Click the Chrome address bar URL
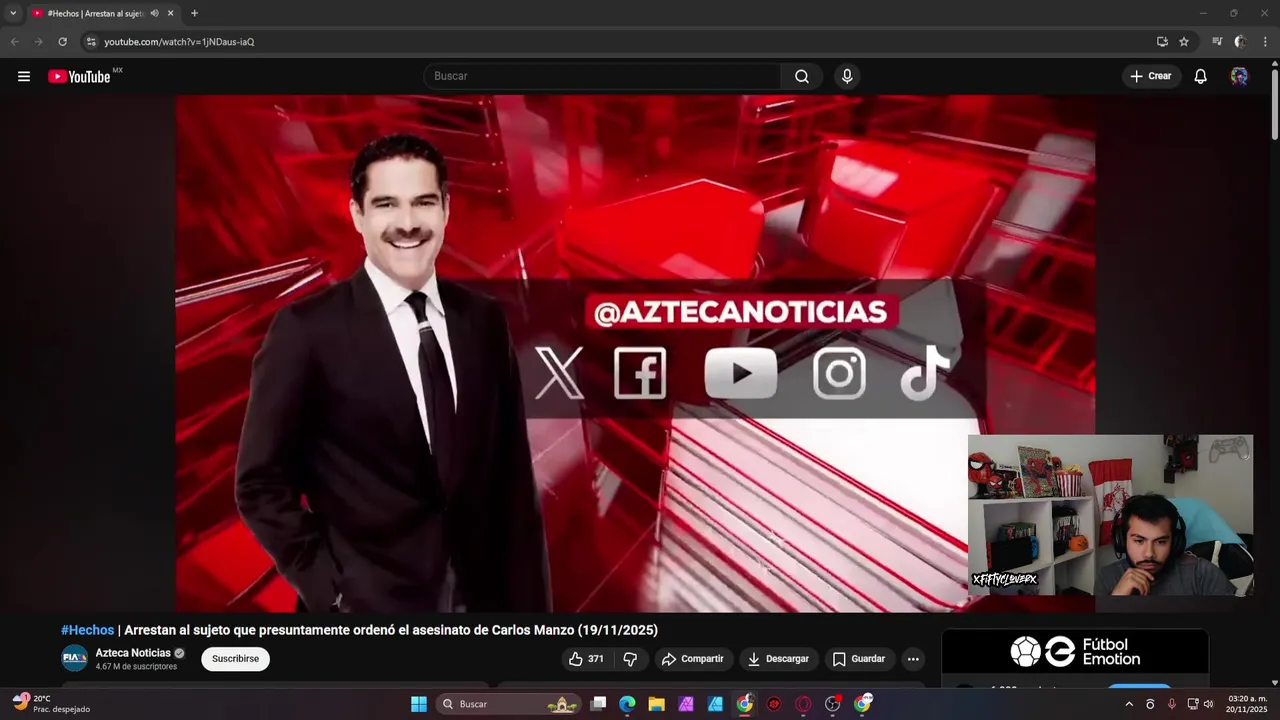 pos(180,42)
